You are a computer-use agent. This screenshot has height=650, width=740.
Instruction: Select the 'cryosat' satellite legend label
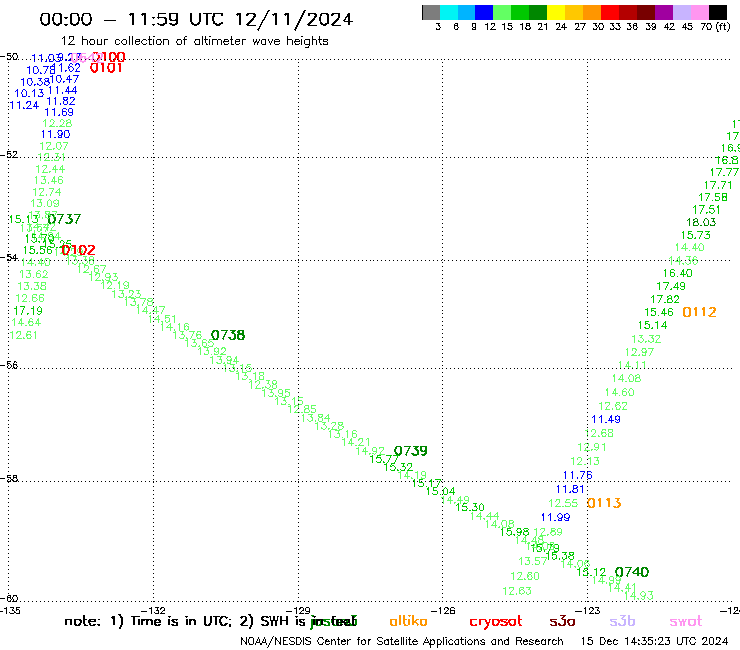[496, 622]
